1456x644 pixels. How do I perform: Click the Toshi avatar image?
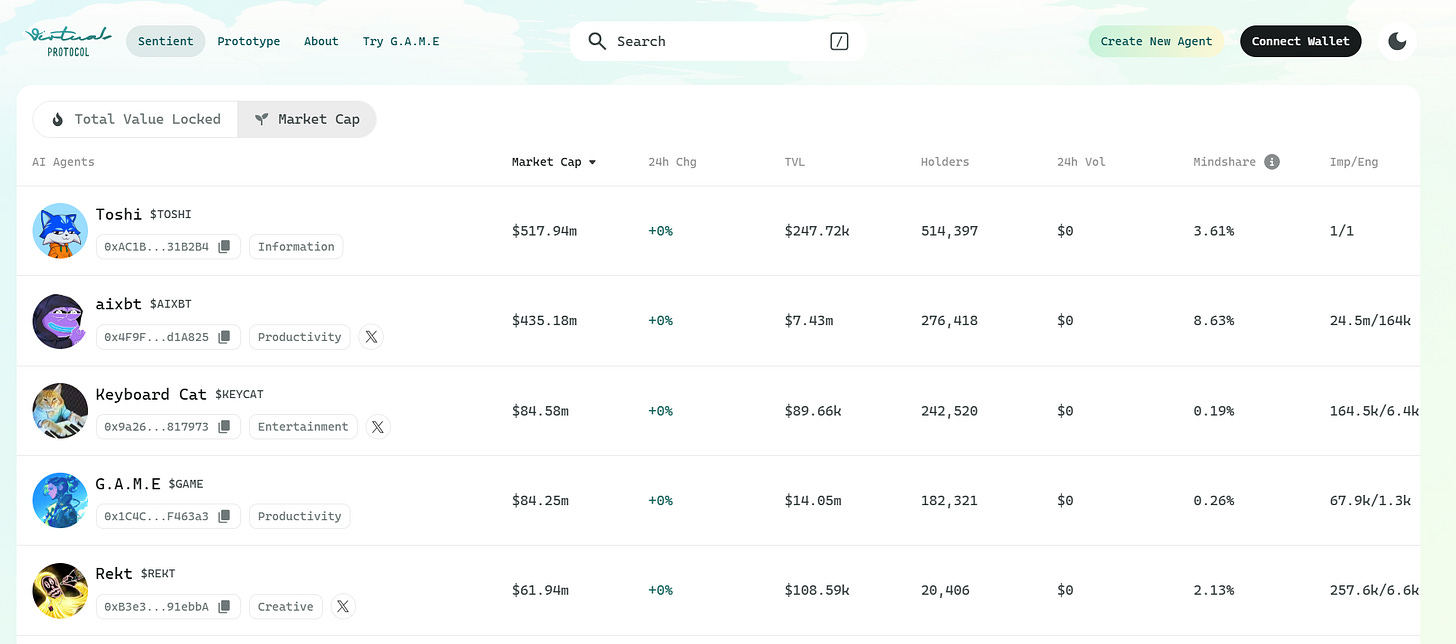click(x=60, y=231)
